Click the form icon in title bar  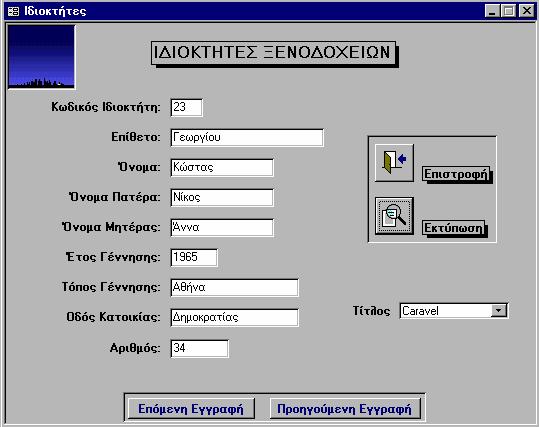[x=13, y=11]
